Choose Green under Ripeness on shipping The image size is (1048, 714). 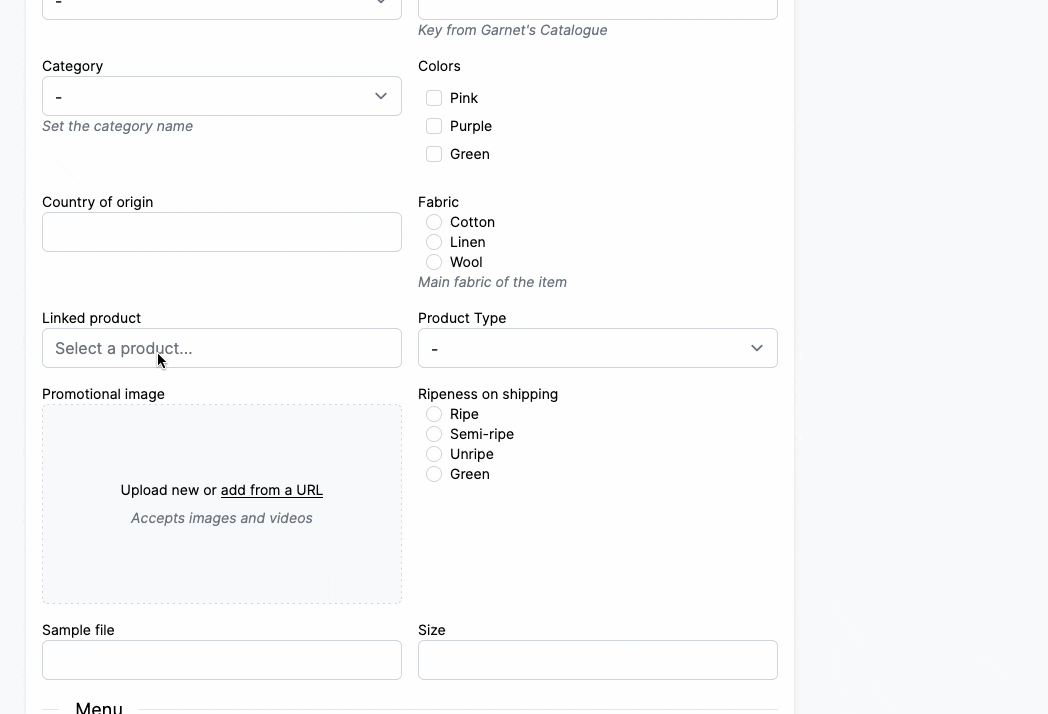pos(434,474)
